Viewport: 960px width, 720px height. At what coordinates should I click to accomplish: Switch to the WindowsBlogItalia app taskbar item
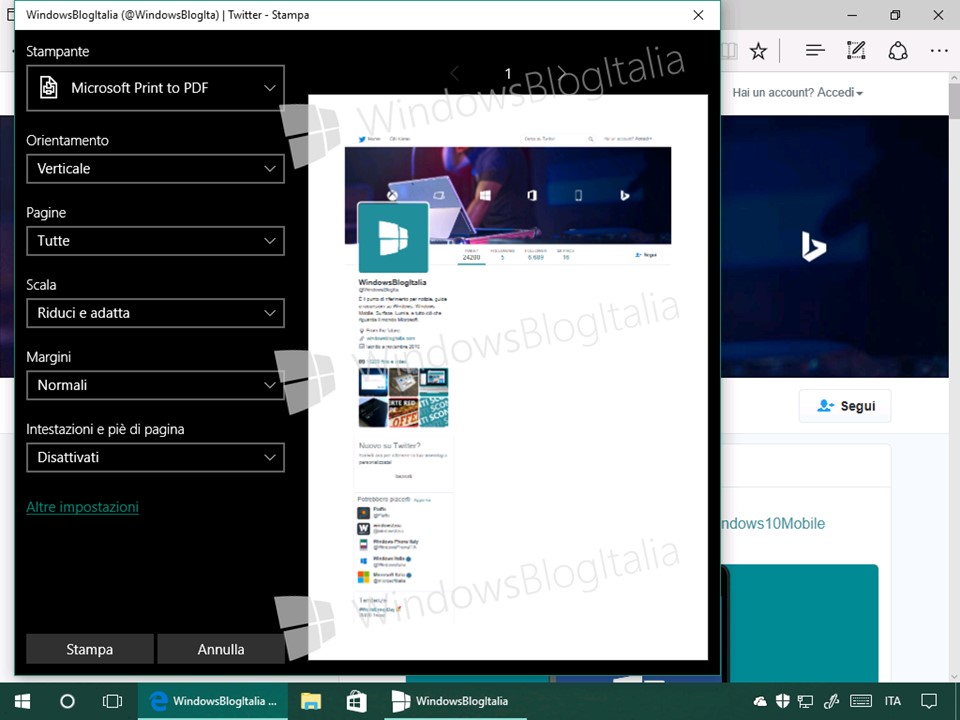pyautogui.click(x=456, y=701)
